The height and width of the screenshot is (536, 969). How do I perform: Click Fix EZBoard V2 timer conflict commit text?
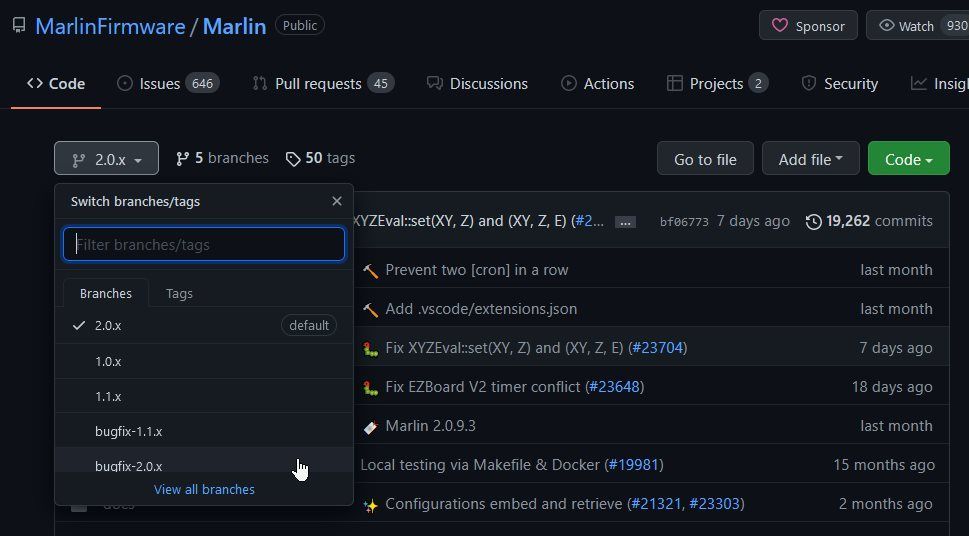tap(483, 386)
